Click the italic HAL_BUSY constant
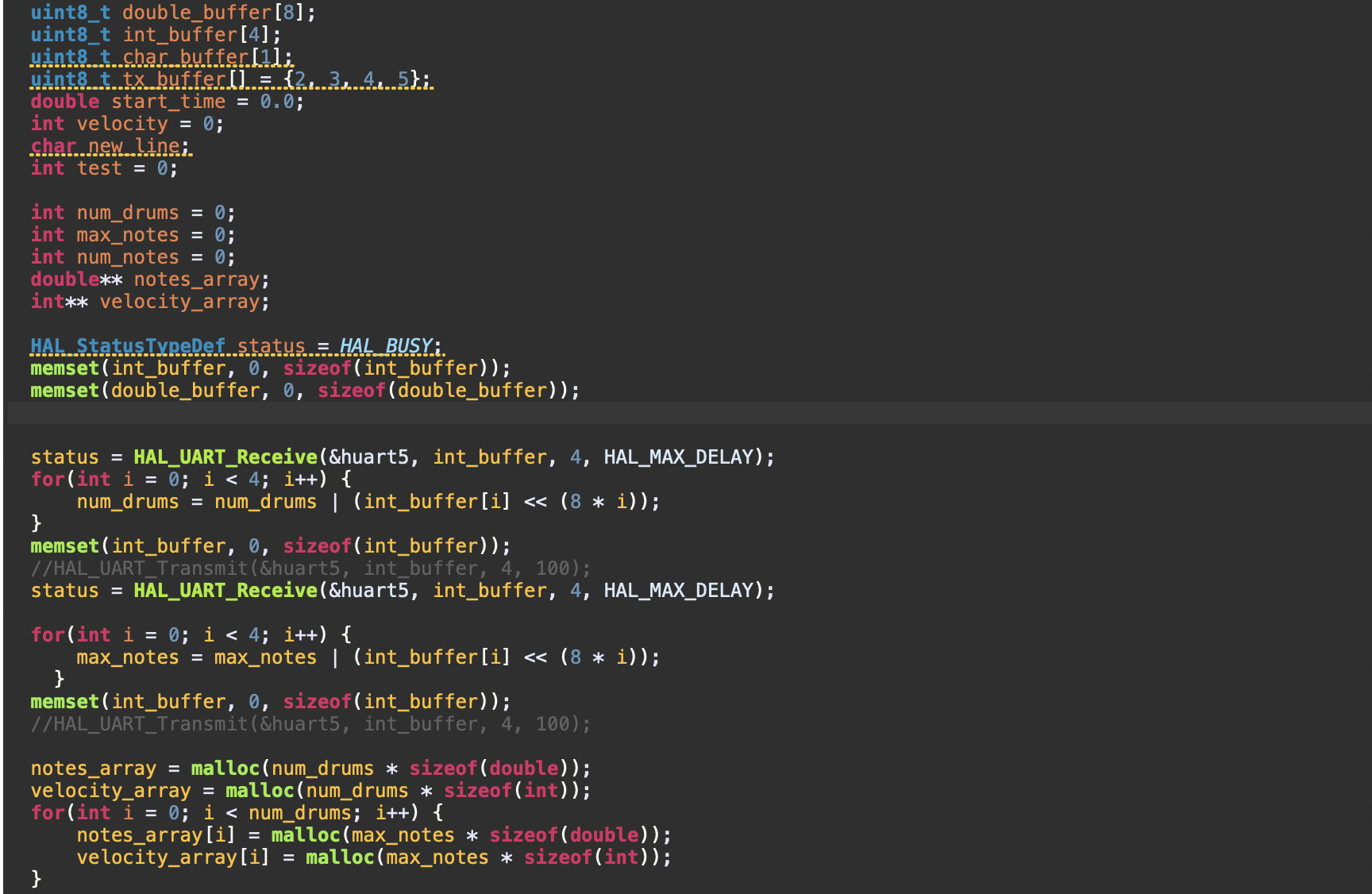The height and width of the screenshot is (894, 1372). tap(386, 346)
